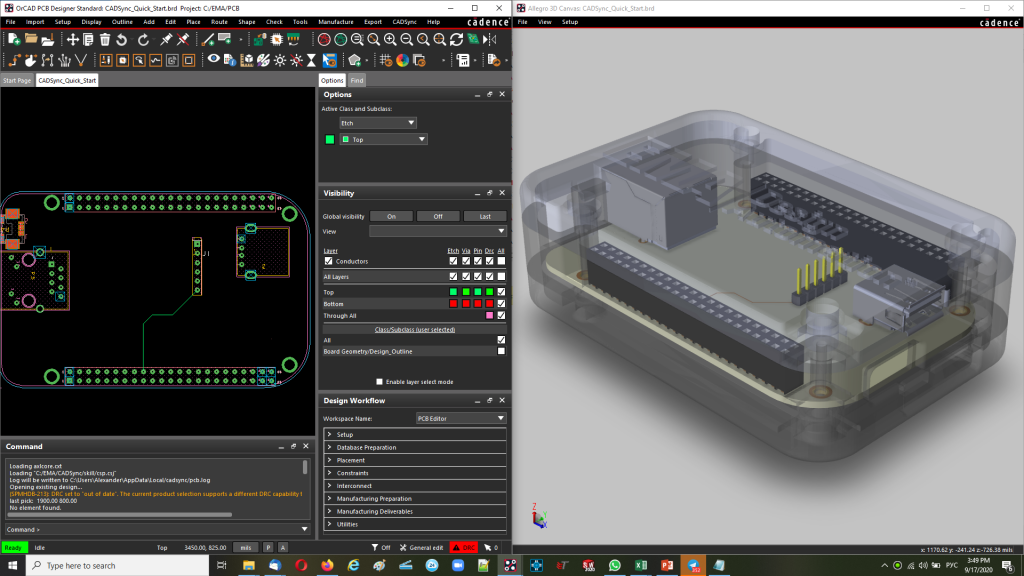
Task: Click the Undo icon
Action: [x=121, y=40]
